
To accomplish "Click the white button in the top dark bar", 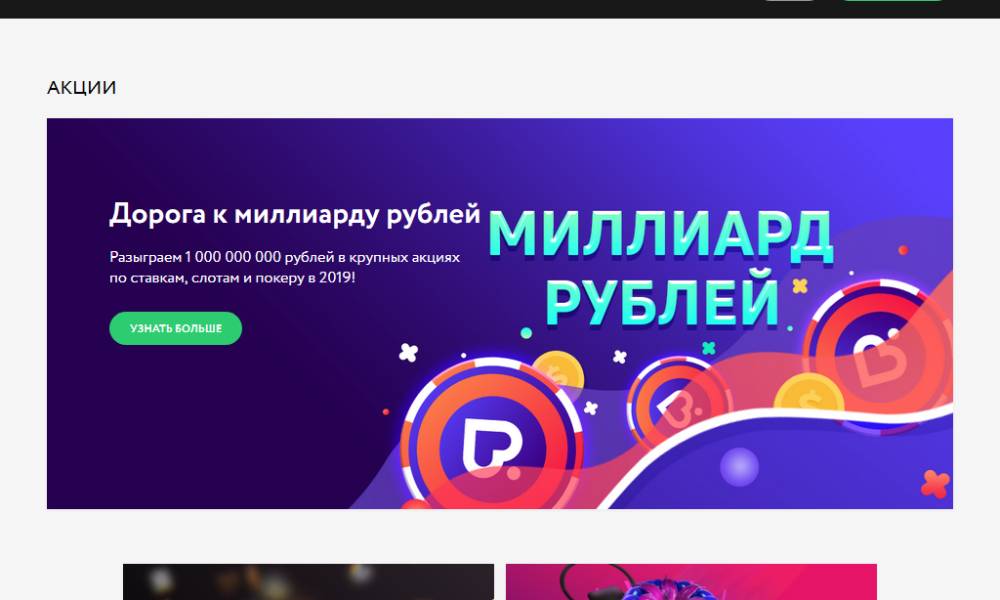I will (790, 1).
